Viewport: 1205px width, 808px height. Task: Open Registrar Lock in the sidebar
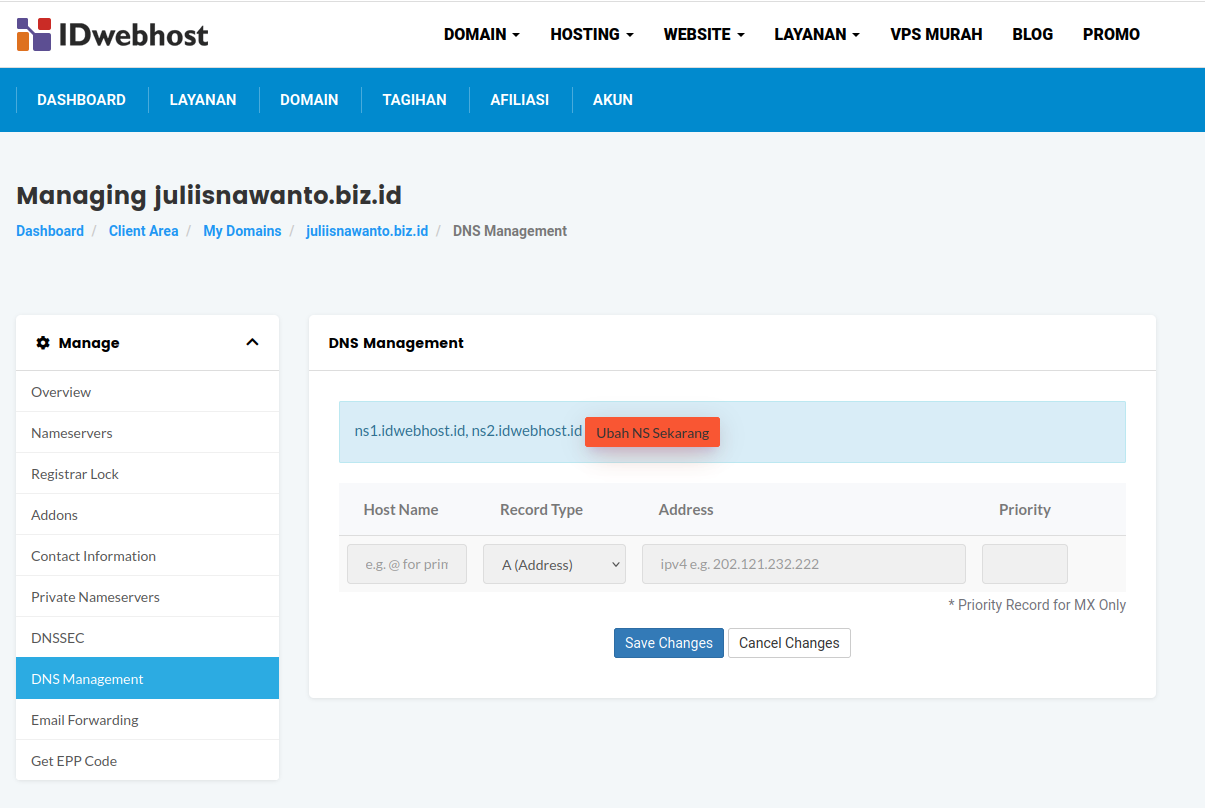click(147, 474)
